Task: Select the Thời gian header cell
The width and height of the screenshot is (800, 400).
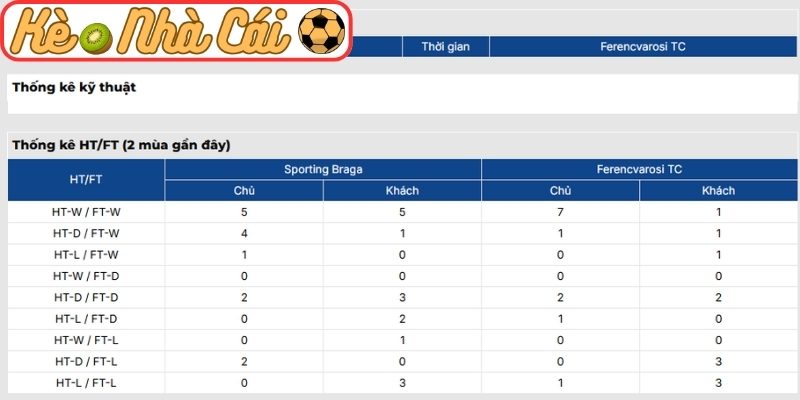Action: 445,46
